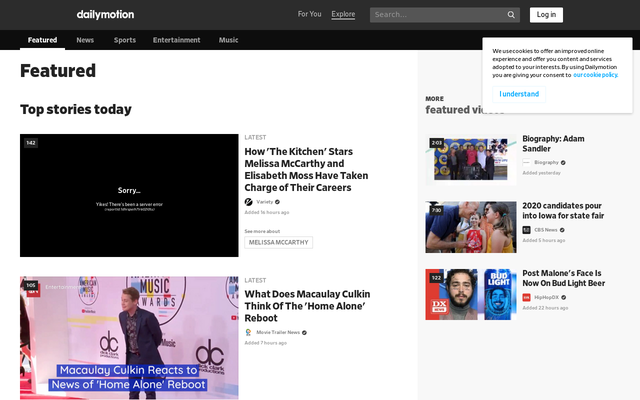Click the Movie Trailer News channel avatar

[x=249, y=332]
